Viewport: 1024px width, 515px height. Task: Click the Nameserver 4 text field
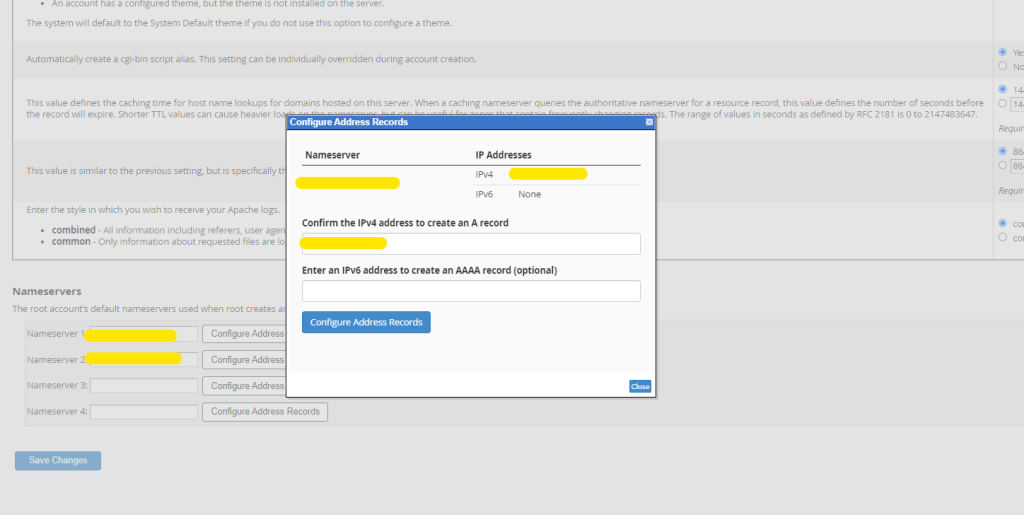tap(143, 411)
